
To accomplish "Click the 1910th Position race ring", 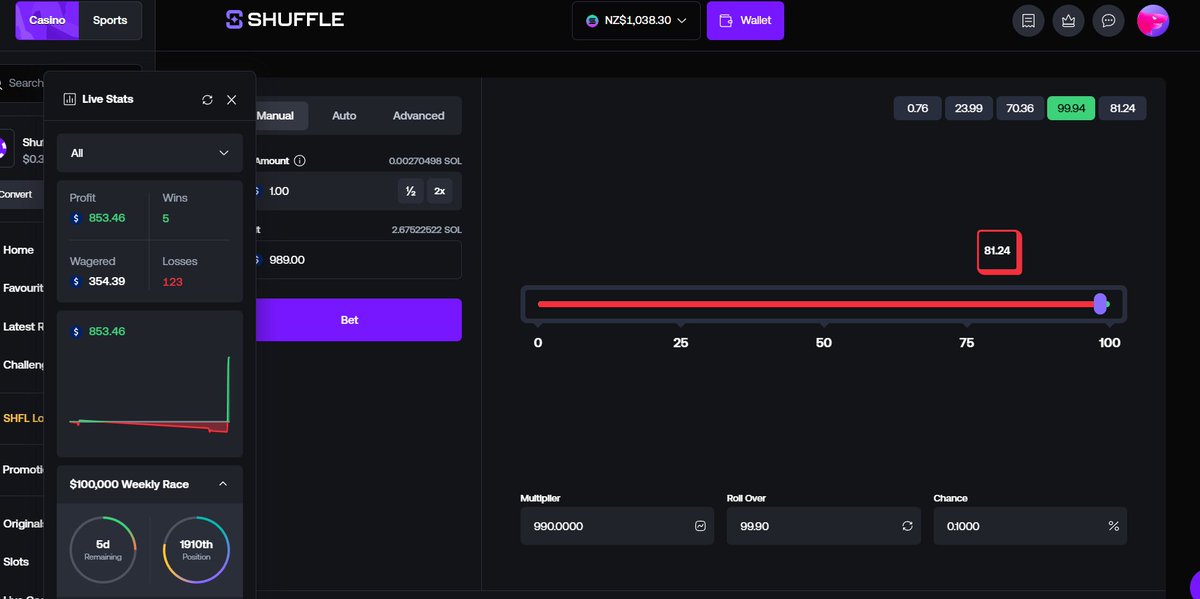I will point(196,550).
